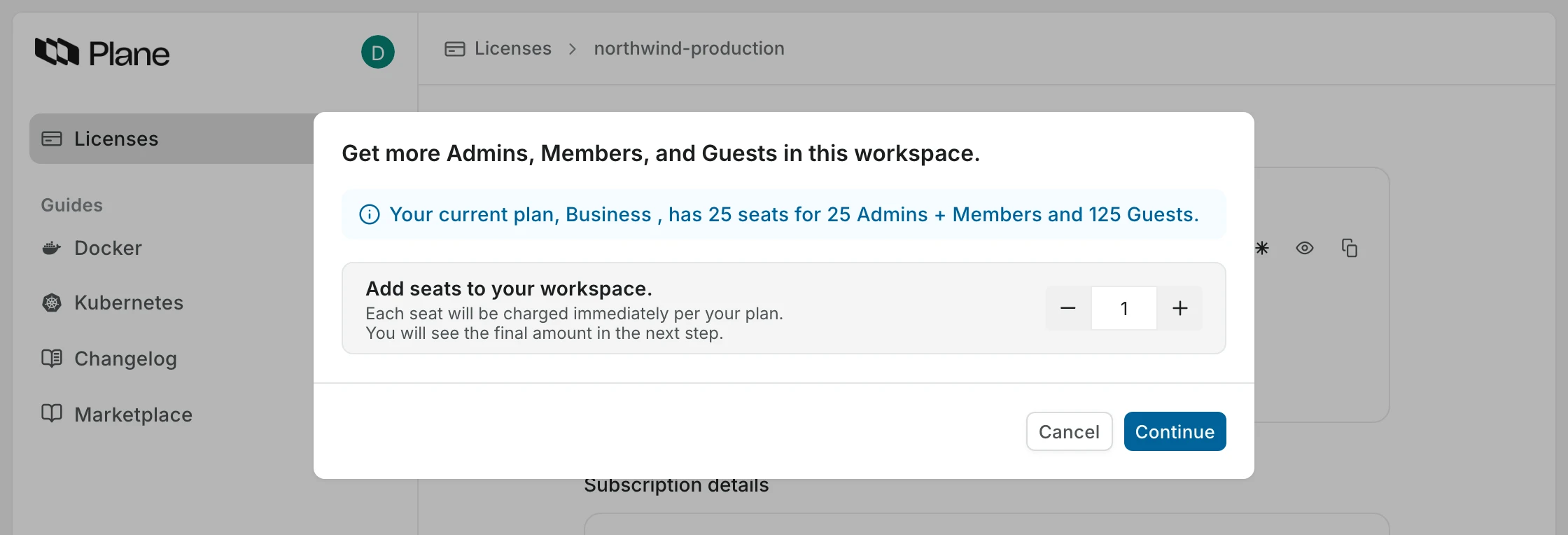Click the Licenses card icon in breadcrumb
The width and height of the screenshot is (1568, 535).
point(455,49)
